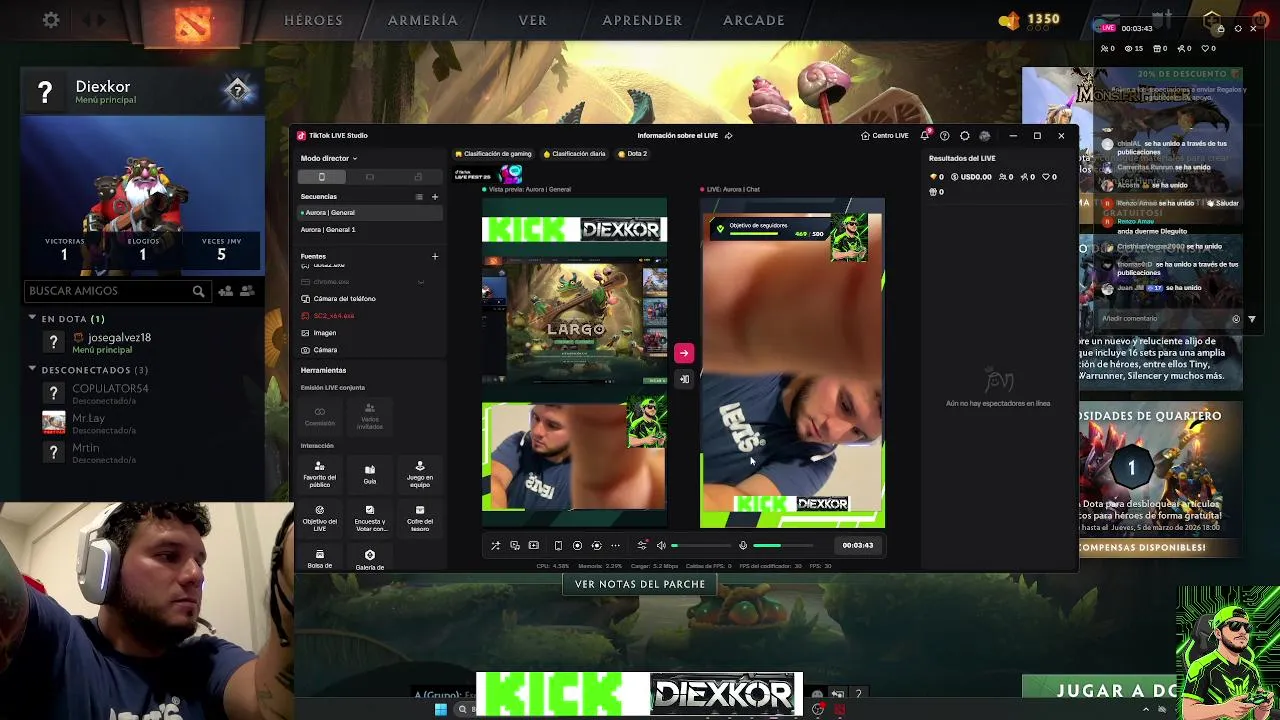1280x720 pixels.
Task: Adjust the speaker volume slider
Action: pyautogui.click(x=700, y=545)
